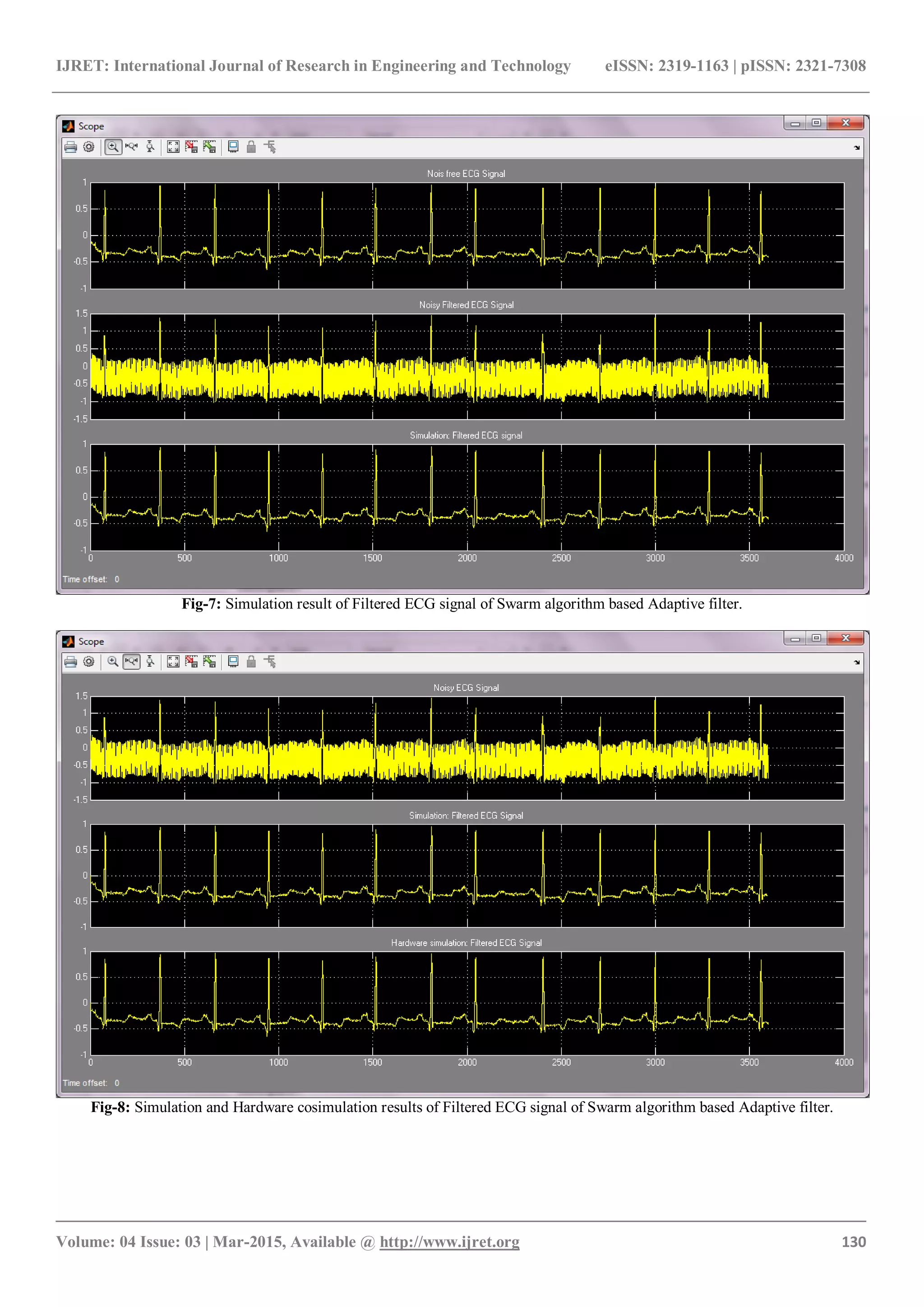Click the signal selector icon in the upper Scope toolbar
The width and height of the screenshot is (924, 1307).
pyautogui.click(x=270, y=147)
